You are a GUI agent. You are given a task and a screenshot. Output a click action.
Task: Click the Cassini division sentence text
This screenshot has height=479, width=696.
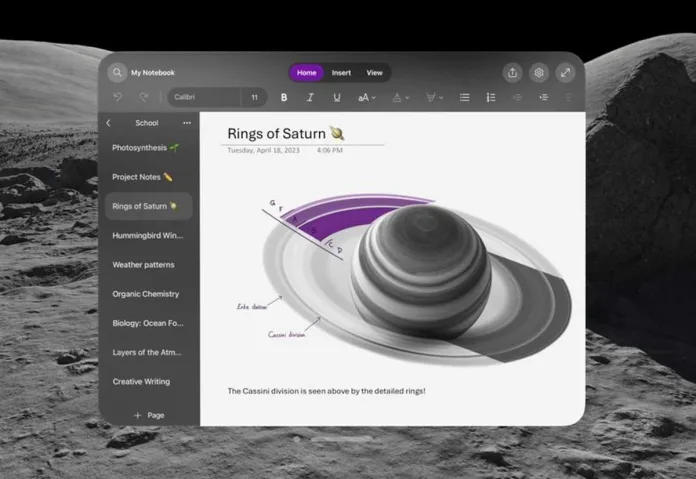326,391
